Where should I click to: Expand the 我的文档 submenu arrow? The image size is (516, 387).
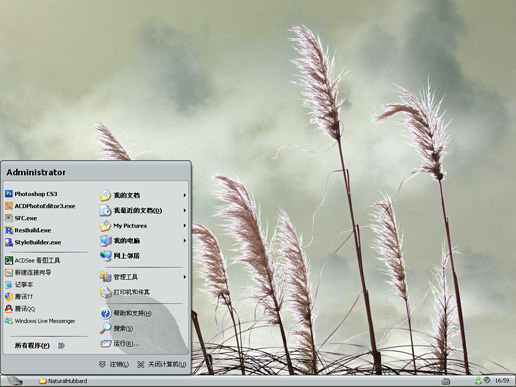point(184,195)
